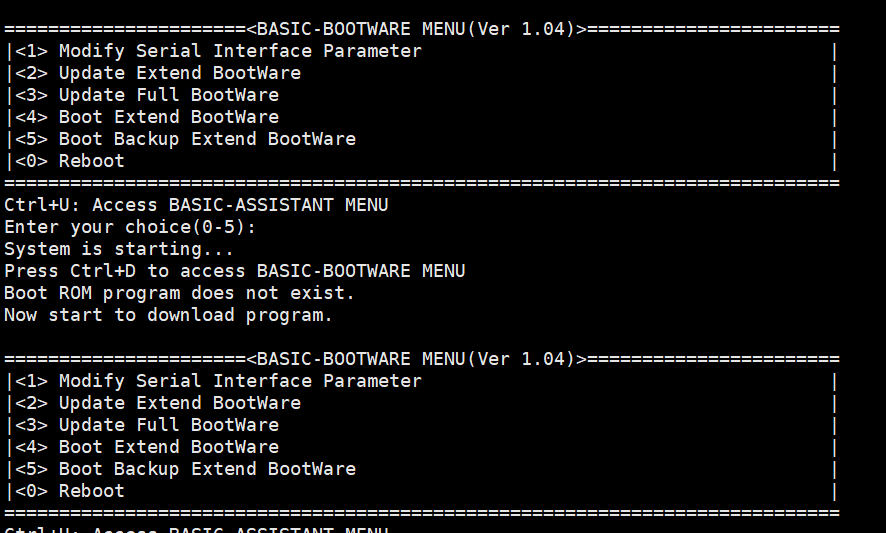Click the Press Ctrl+D to access line
The image size is (886, 533).
coord(234,271)
